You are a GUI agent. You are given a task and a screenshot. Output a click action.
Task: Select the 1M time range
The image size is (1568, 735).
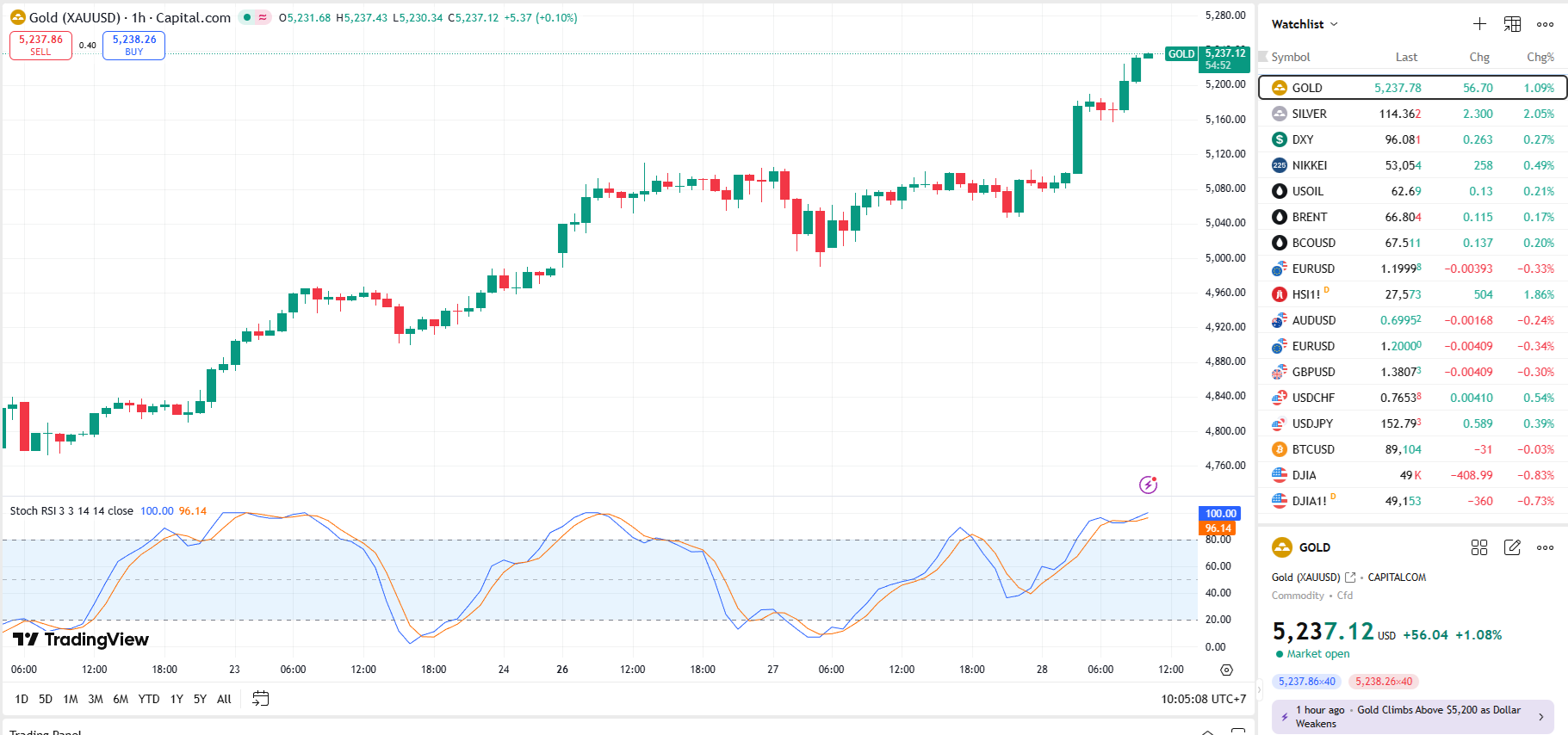point(71,699)
